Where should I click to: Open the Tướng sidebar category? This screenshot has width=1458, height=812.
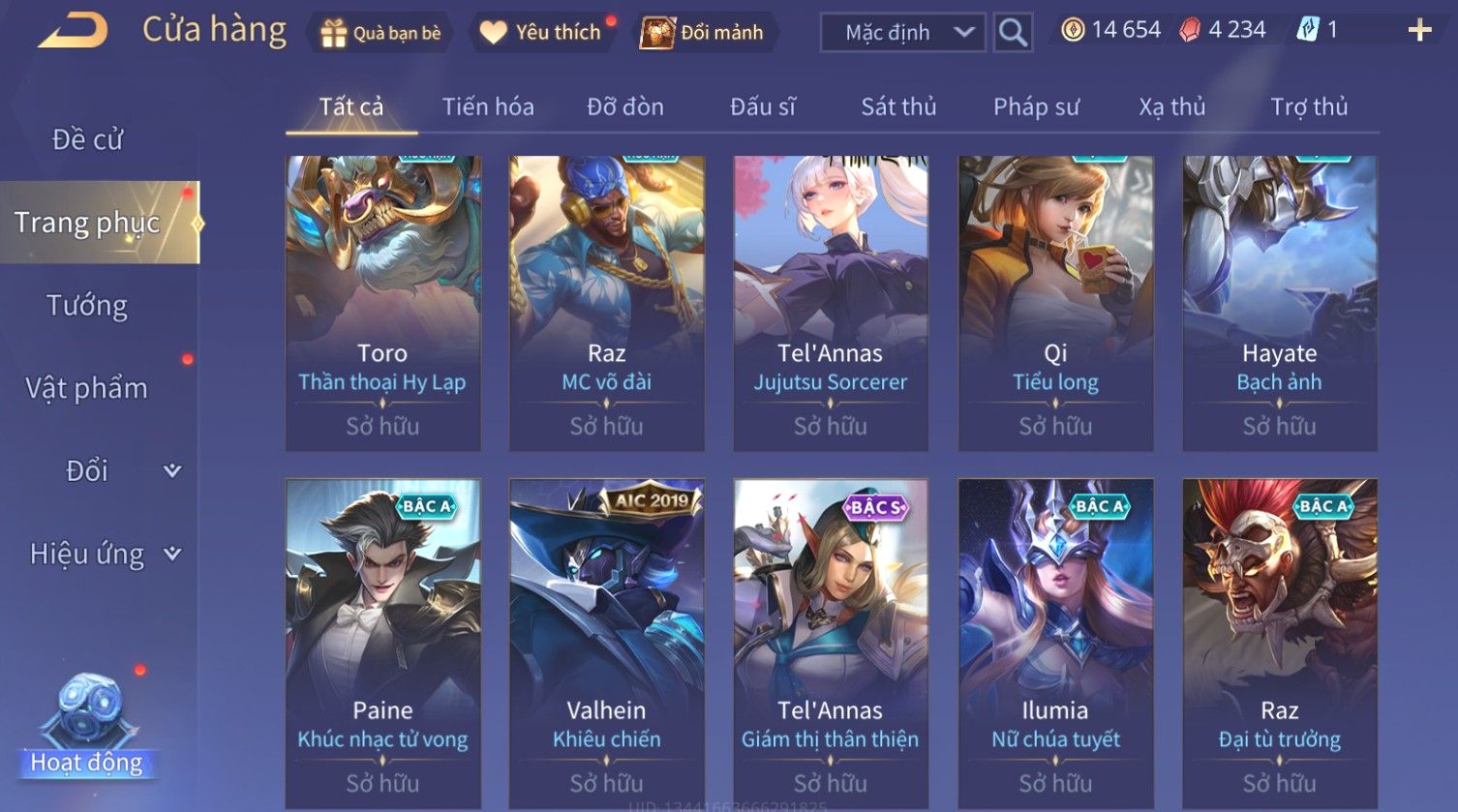click(x=87, y=306)
